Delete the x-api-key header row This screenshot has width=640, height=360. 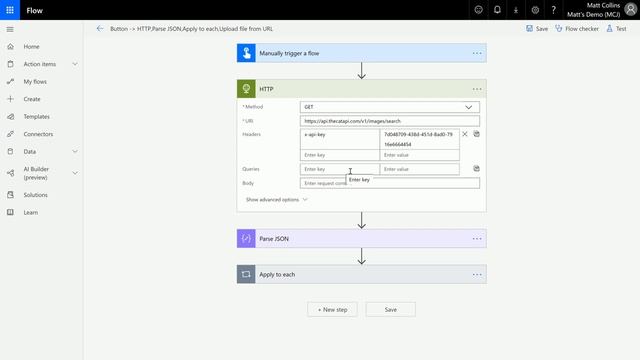(464, 134)
